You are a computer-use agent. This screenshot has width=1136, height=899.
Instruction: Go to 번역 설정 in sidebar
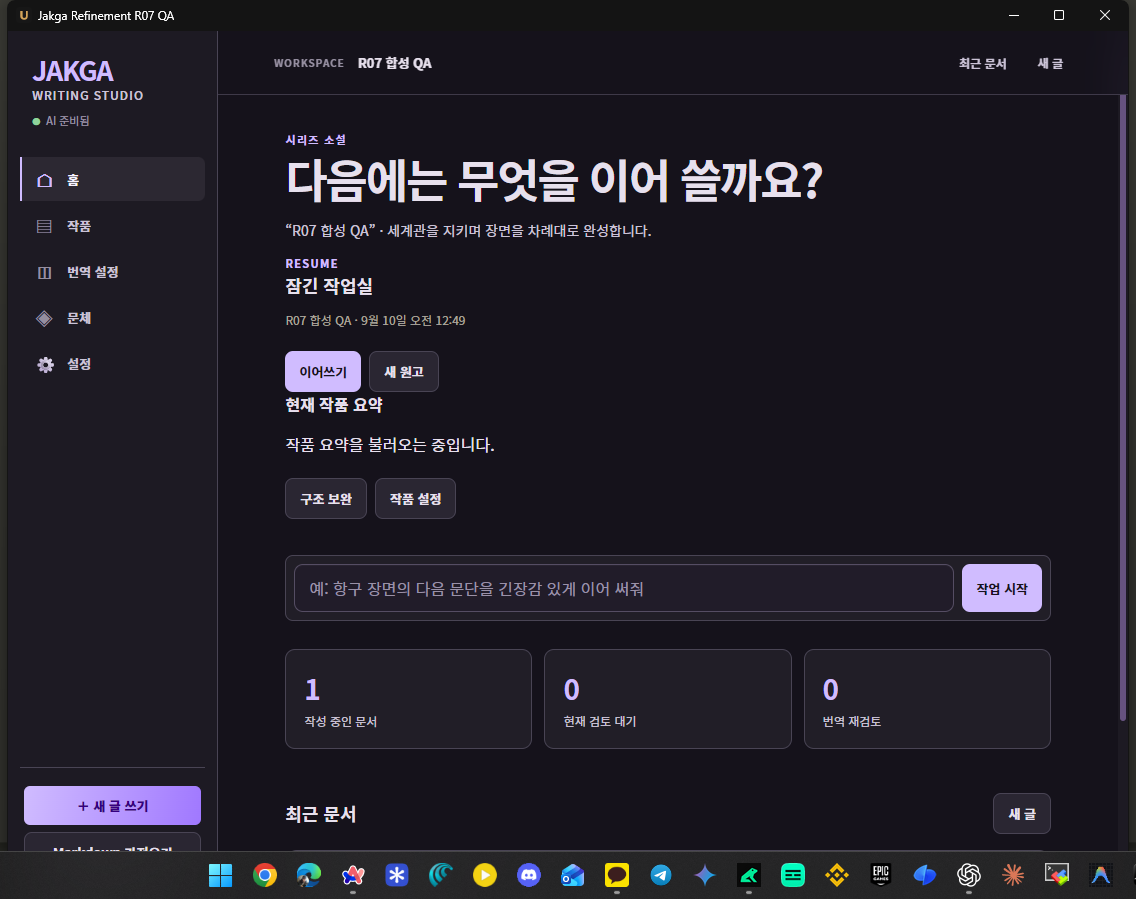112,272
